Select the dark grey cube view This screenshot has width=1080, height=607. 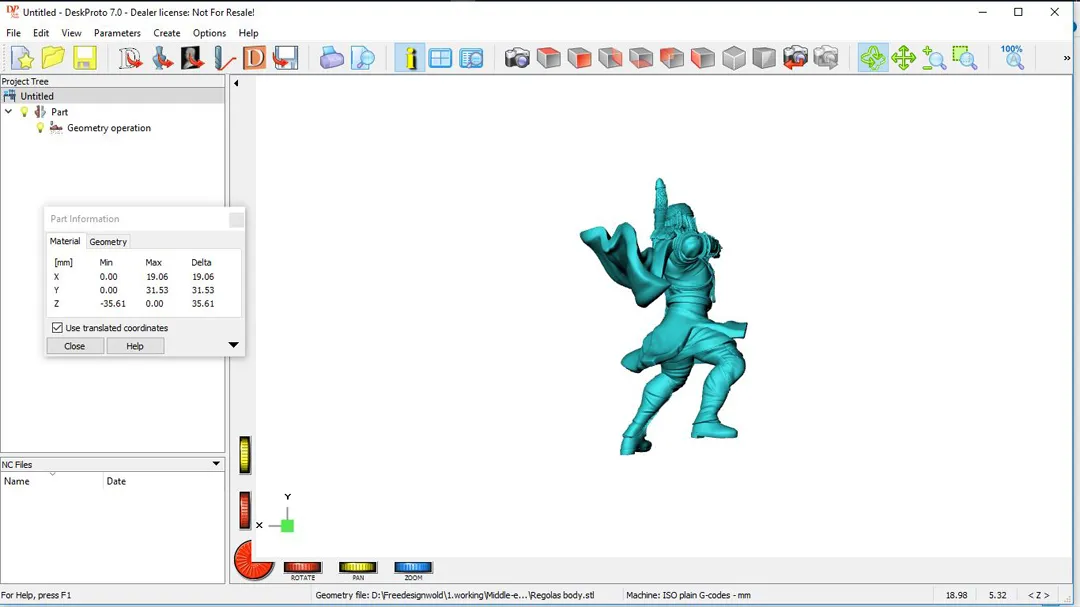[764, 58]
